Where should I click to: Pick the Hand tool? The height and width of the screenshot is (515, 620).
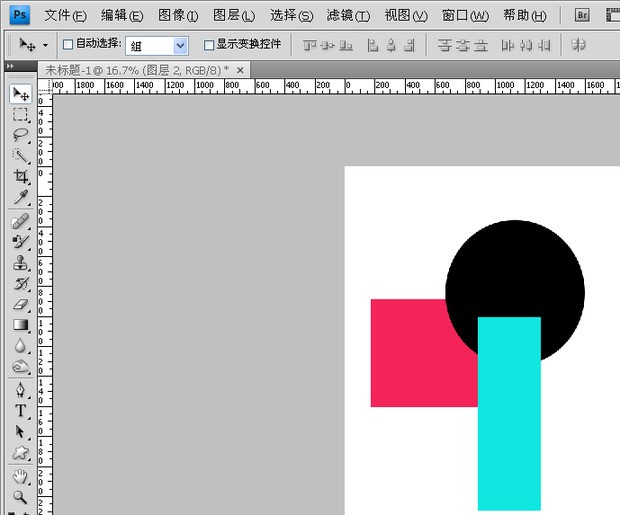[20, 476]
